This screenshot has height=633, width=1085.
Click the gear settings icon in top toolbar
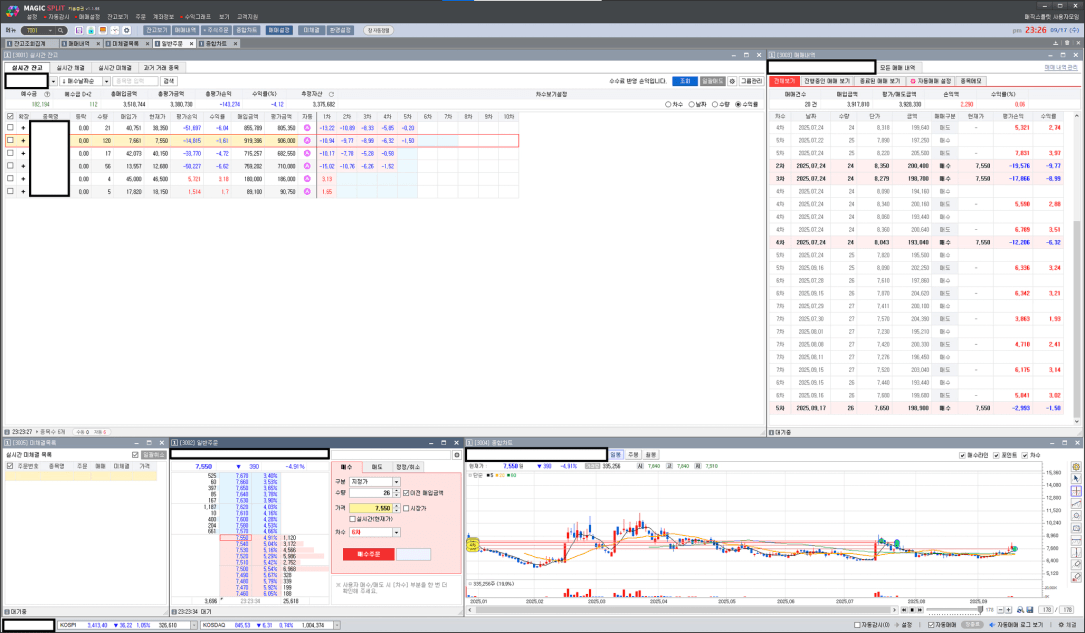click(127, 31)
